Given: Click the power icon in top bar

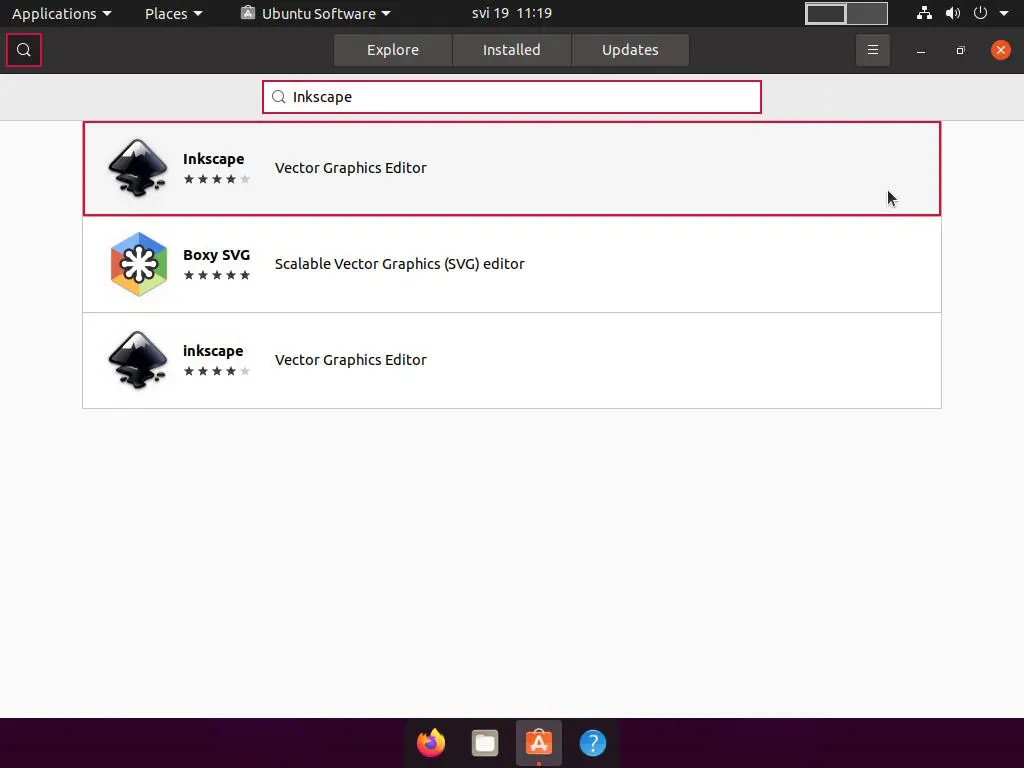Looking at the screenshot, I should [x=980, y=13].
